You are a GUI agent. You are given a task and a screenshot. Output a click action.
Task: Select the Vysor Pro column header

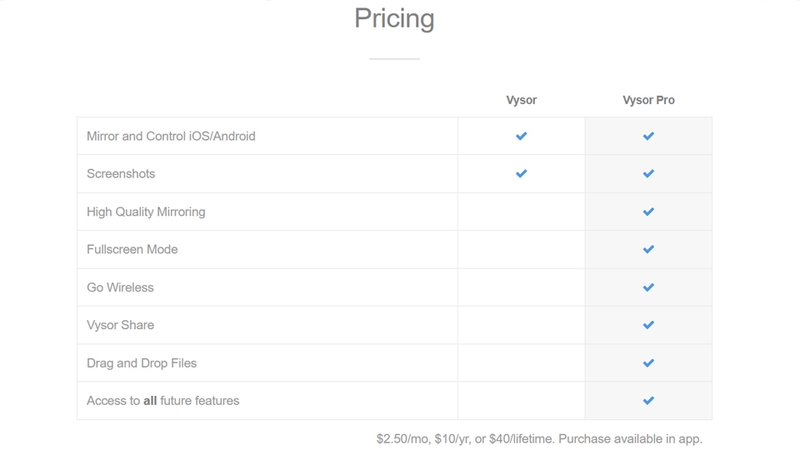click(x=648, y=101)
